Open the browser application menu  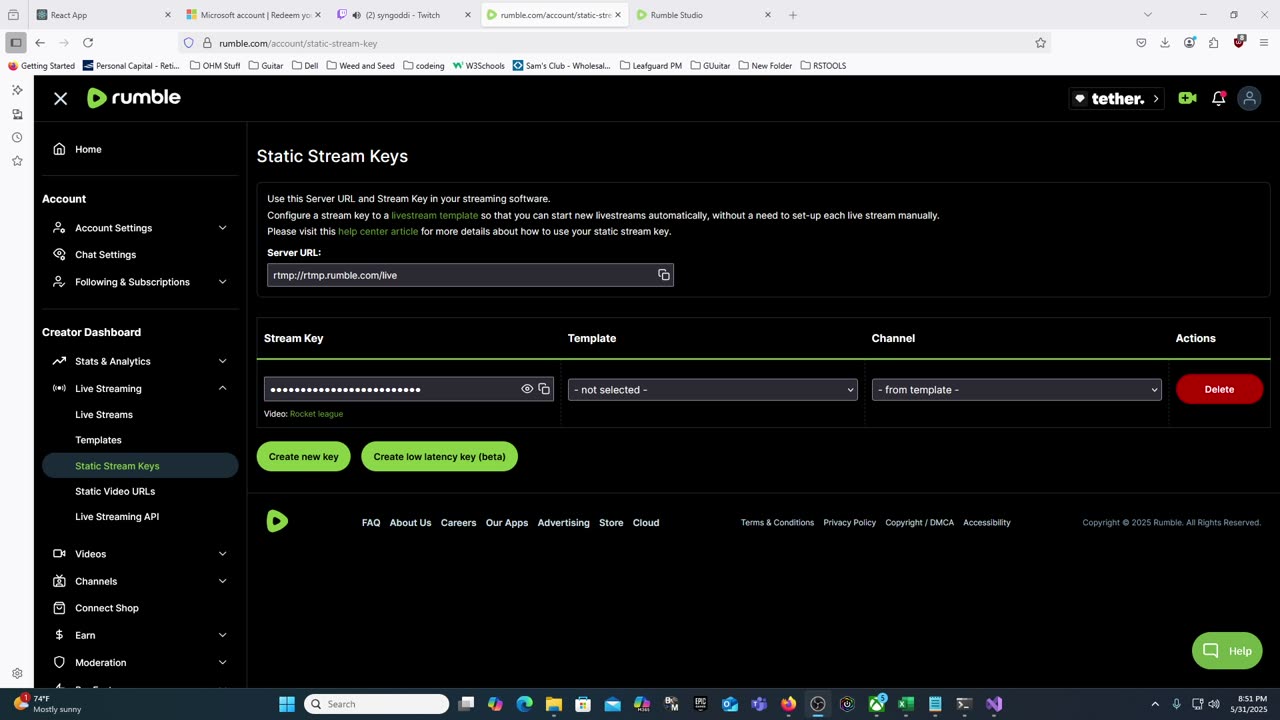point(1264,43)
